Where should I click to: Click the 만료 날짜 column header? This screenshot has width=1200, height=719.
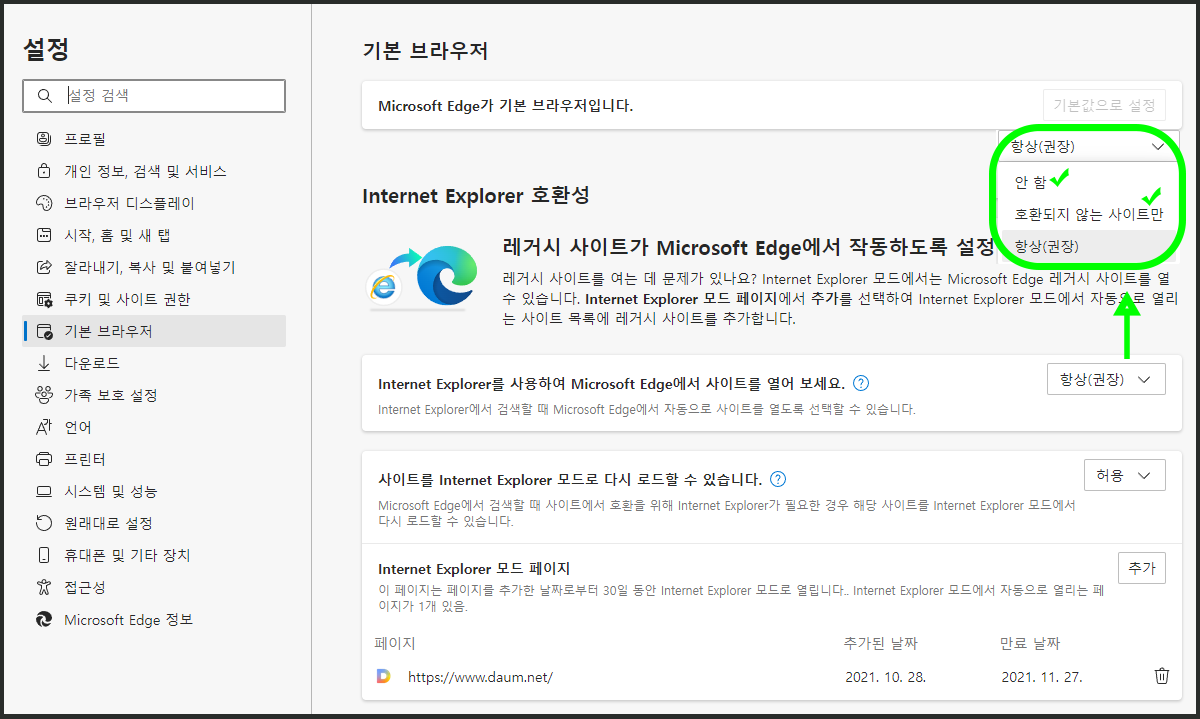(x=1030, y=643)
